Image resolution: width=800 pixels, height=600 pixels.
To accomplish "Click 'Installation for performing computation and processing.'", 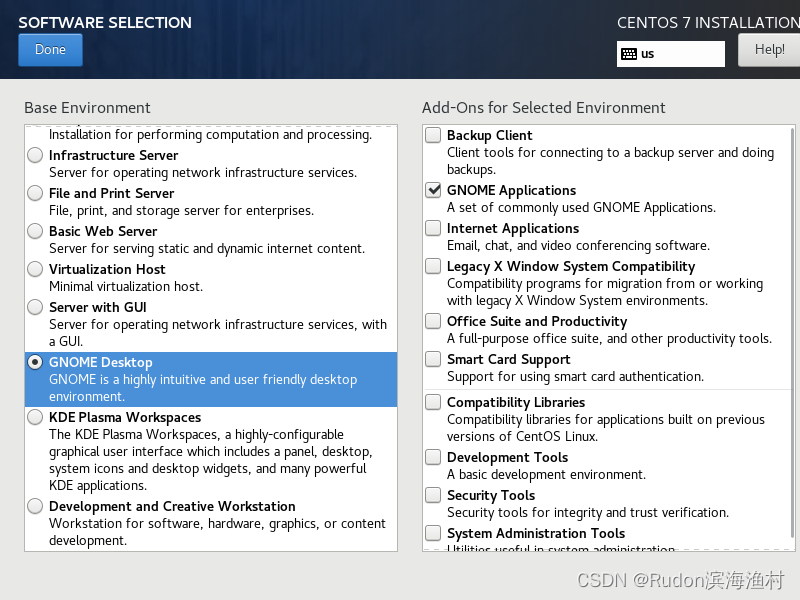I will point(210,135).
